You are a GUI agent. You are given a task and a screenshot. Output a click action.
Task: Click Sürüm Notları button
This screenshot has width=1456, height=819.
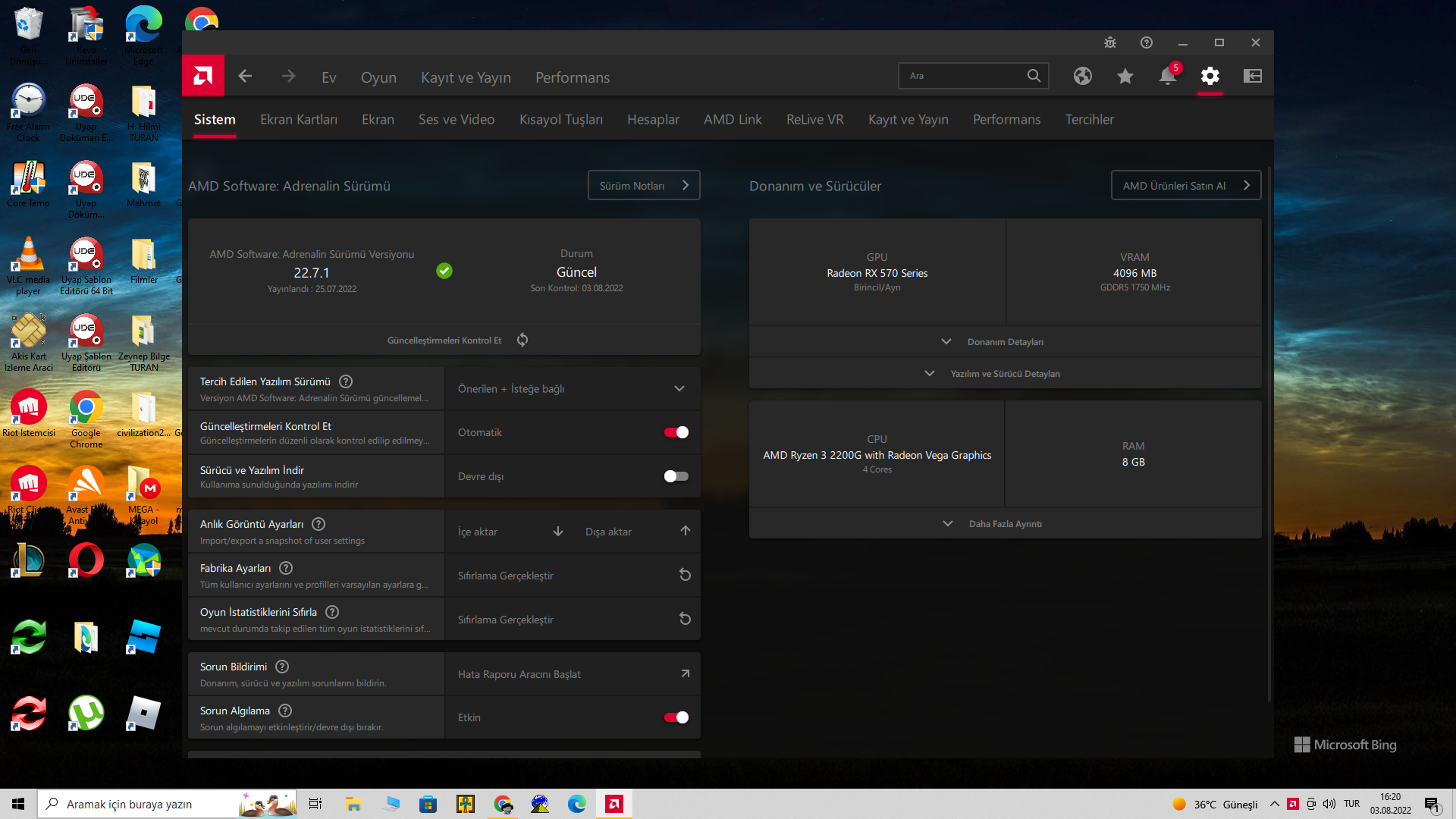[x=643, y=186]
